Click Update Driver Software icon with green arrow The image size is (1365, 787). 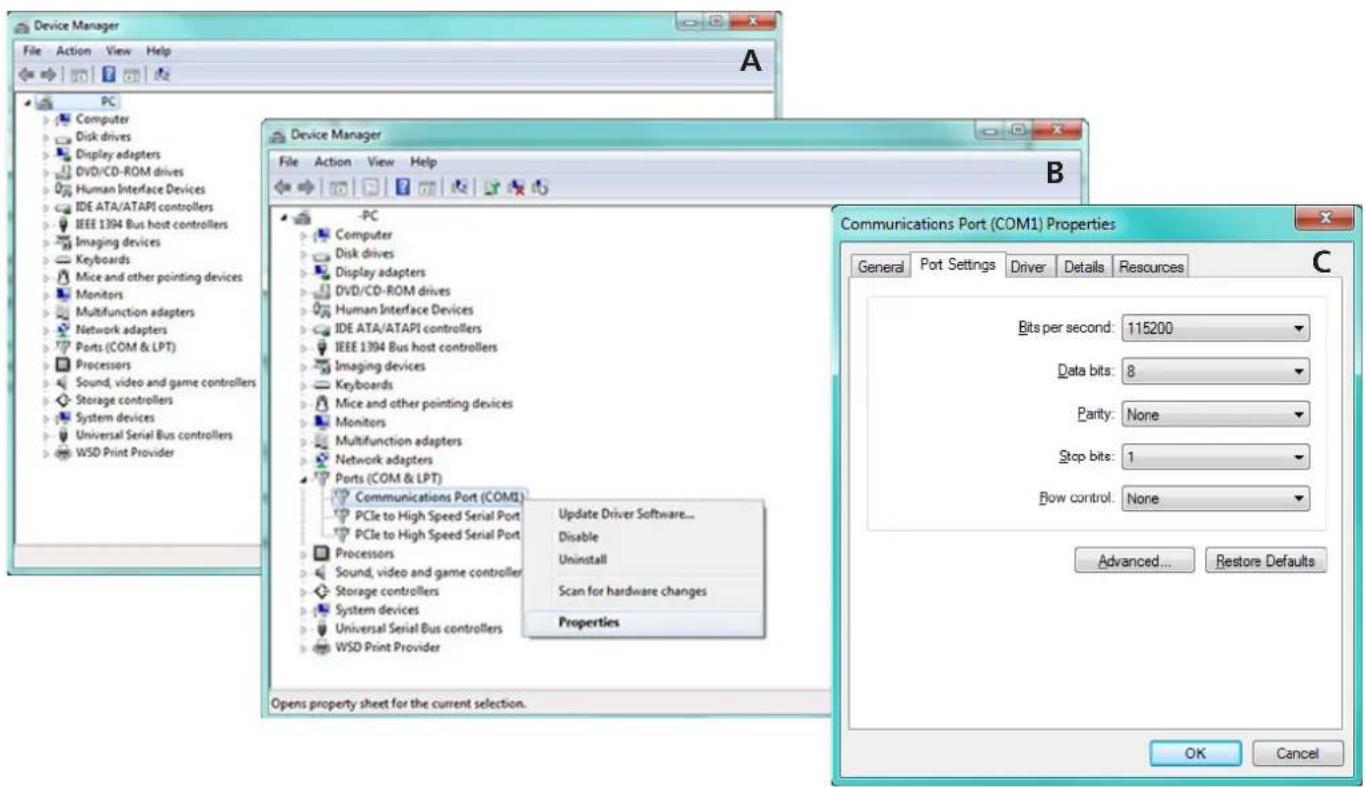tap(493, 187)
